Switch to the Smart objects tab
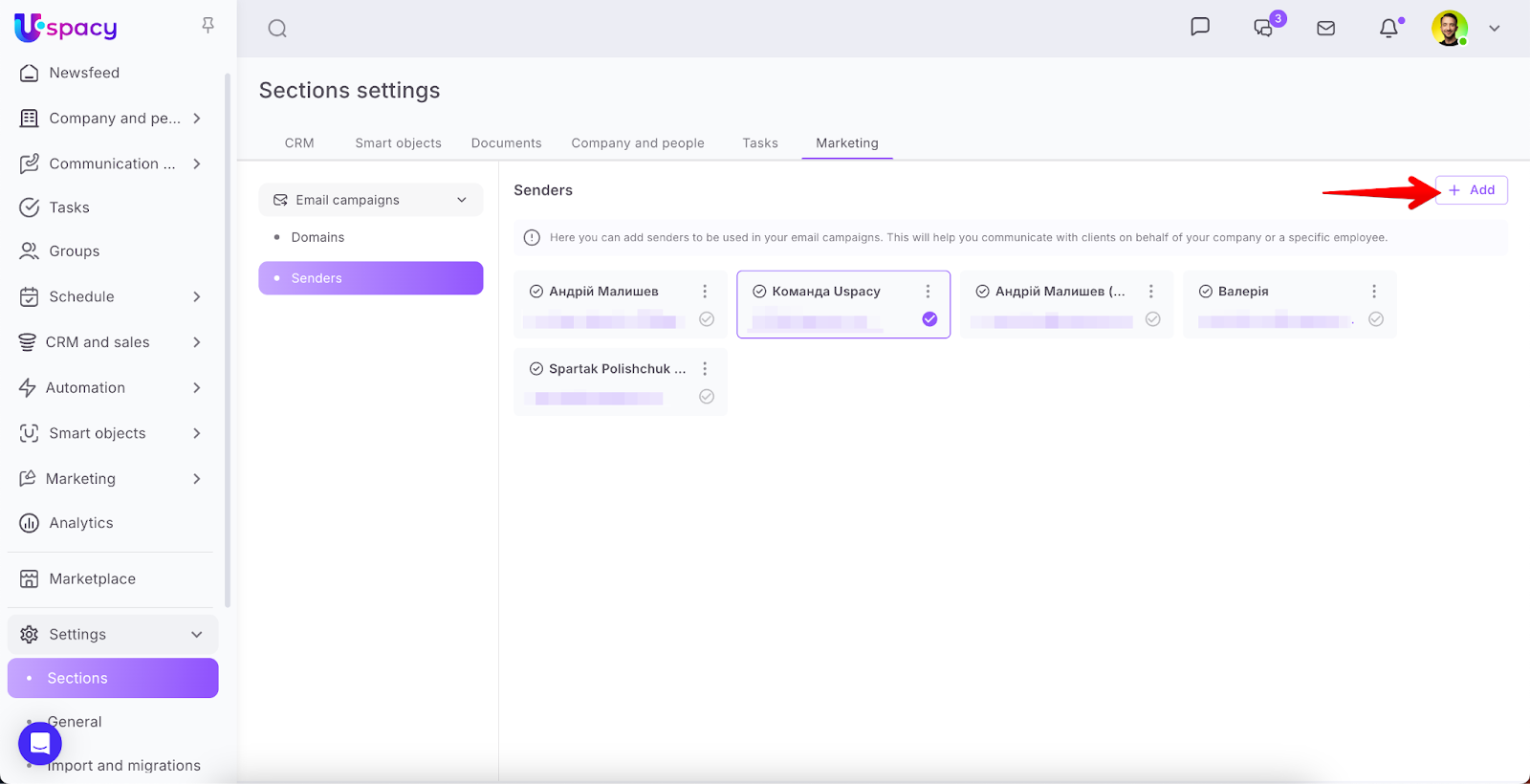This screenshot has height=784, width=1530. pos(398,143)
